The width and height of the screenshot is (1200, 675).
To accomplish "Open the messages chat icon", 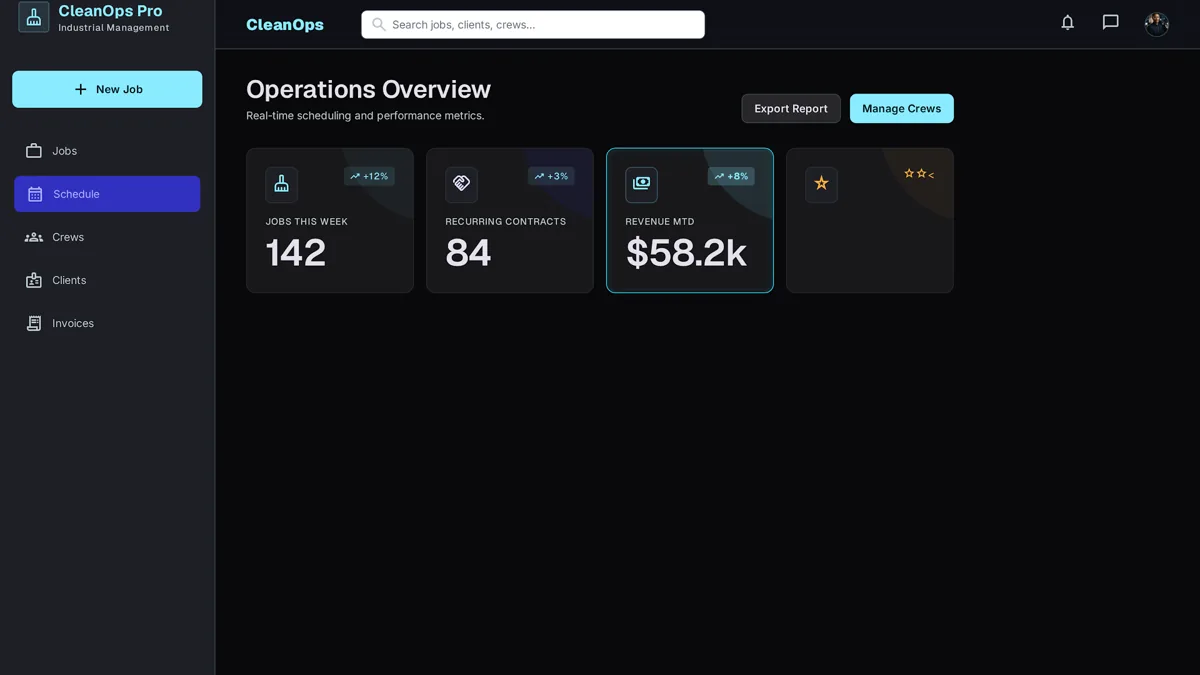I will point(1110,22).
